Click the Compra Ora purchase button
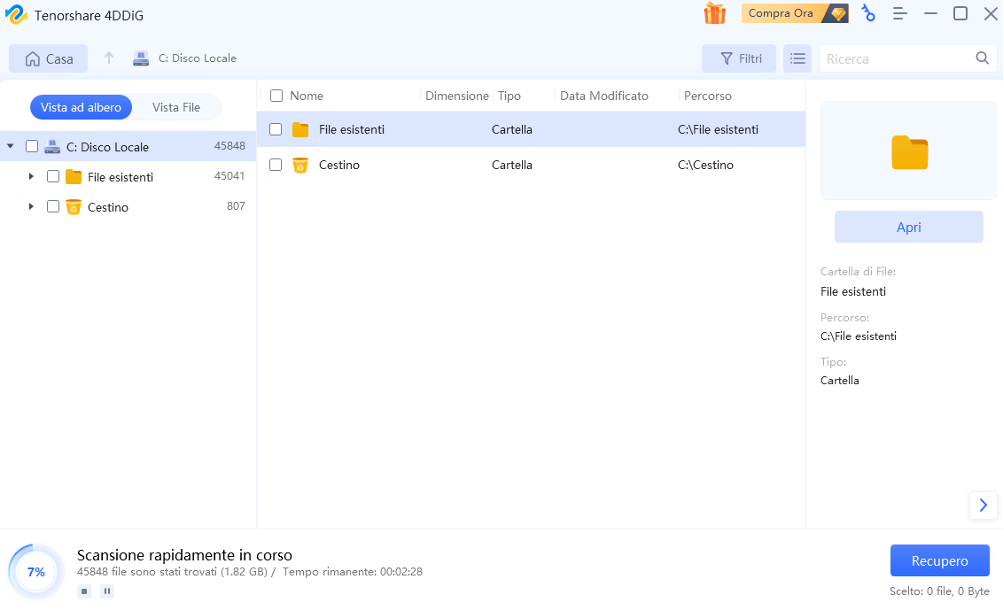The width and height of the screenshot is (1004, 610). pos(795,13)
